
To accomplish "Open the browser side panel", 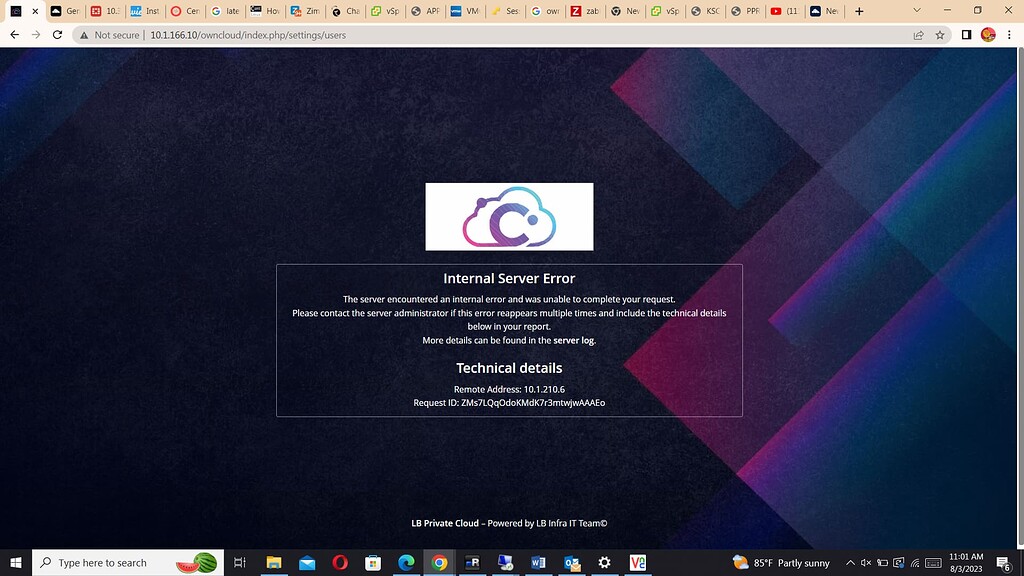I will click(x=967, y=35).
